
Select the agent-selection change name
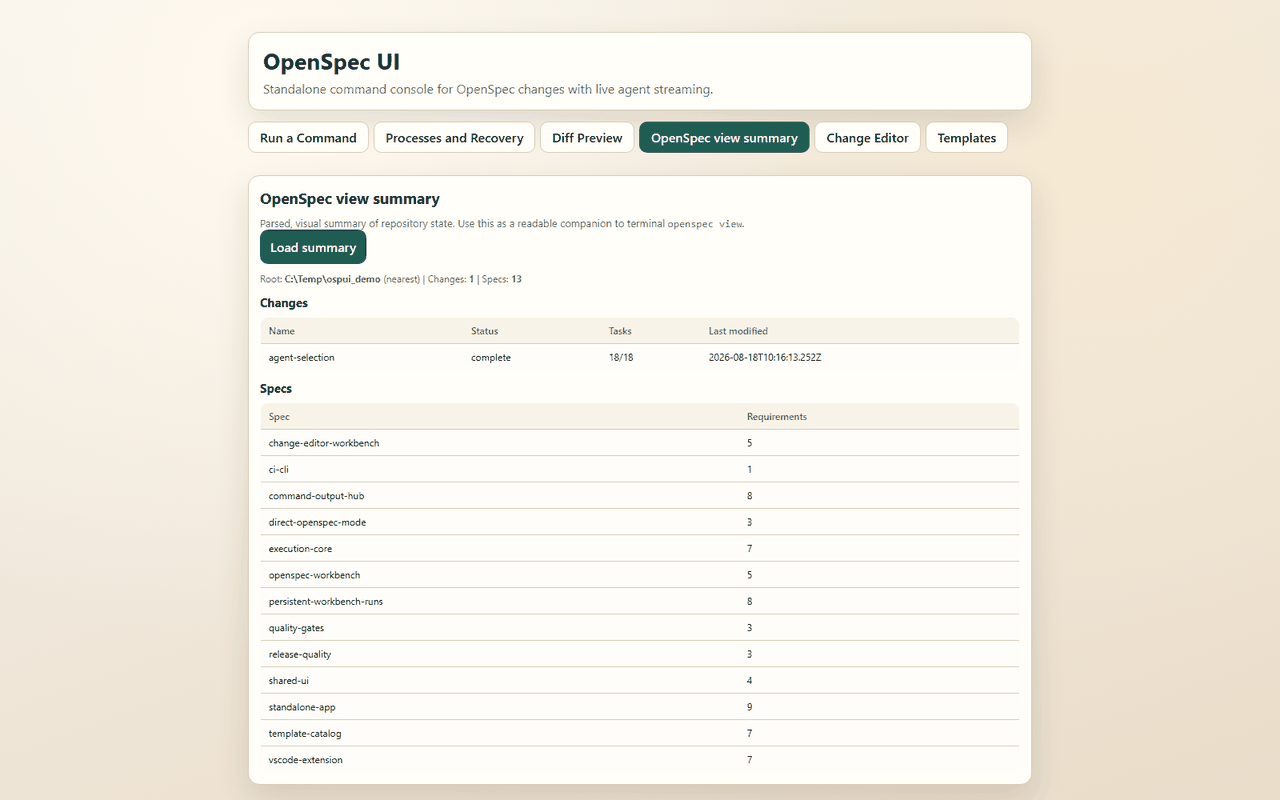coord(301,357)
